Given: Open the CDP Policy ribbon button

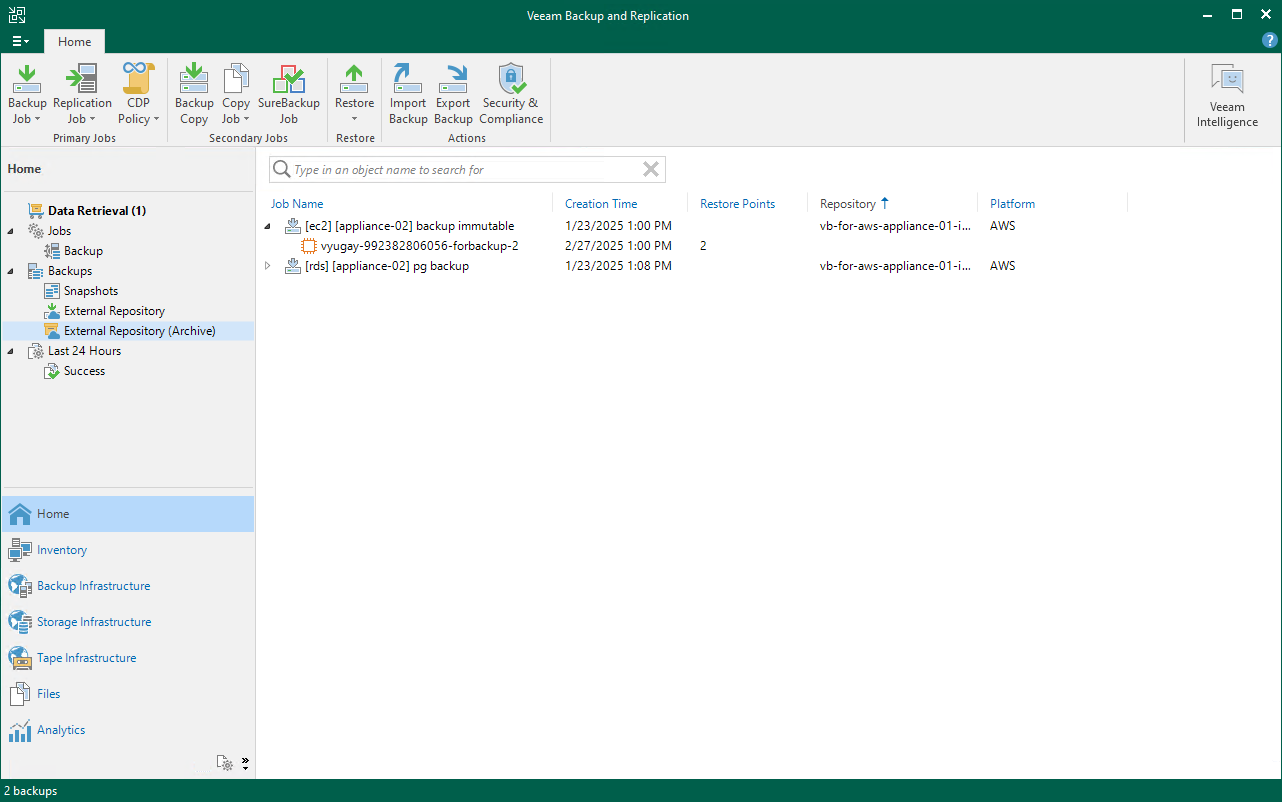Looking at the screenshot, I should pos(138,94).
